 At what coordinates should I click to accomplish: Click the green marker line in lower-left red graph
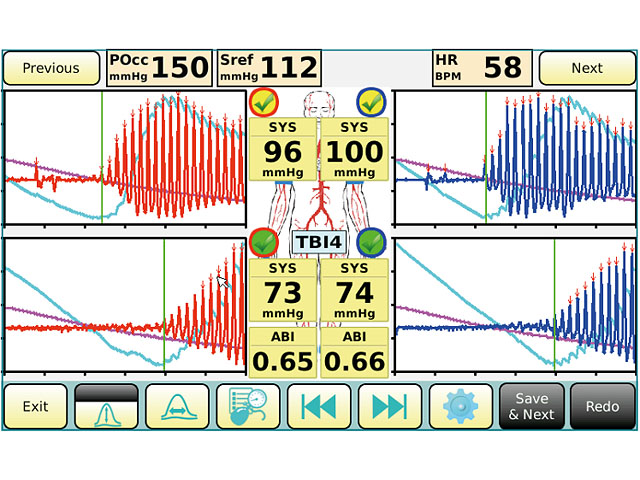(164, 305)
